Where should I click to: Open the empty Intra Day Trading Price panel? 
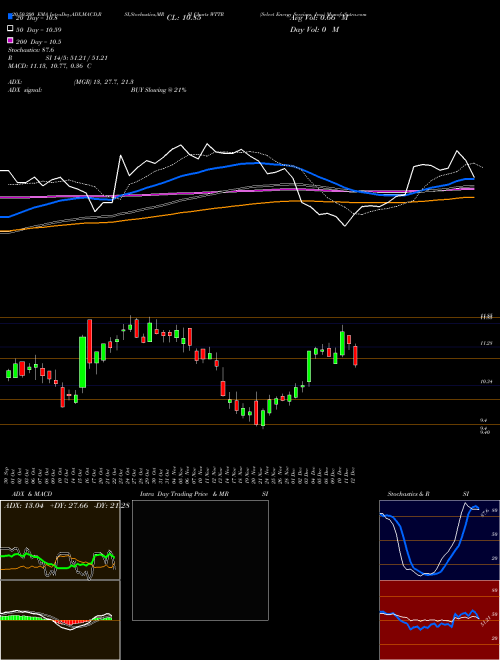tap(200, 560)
